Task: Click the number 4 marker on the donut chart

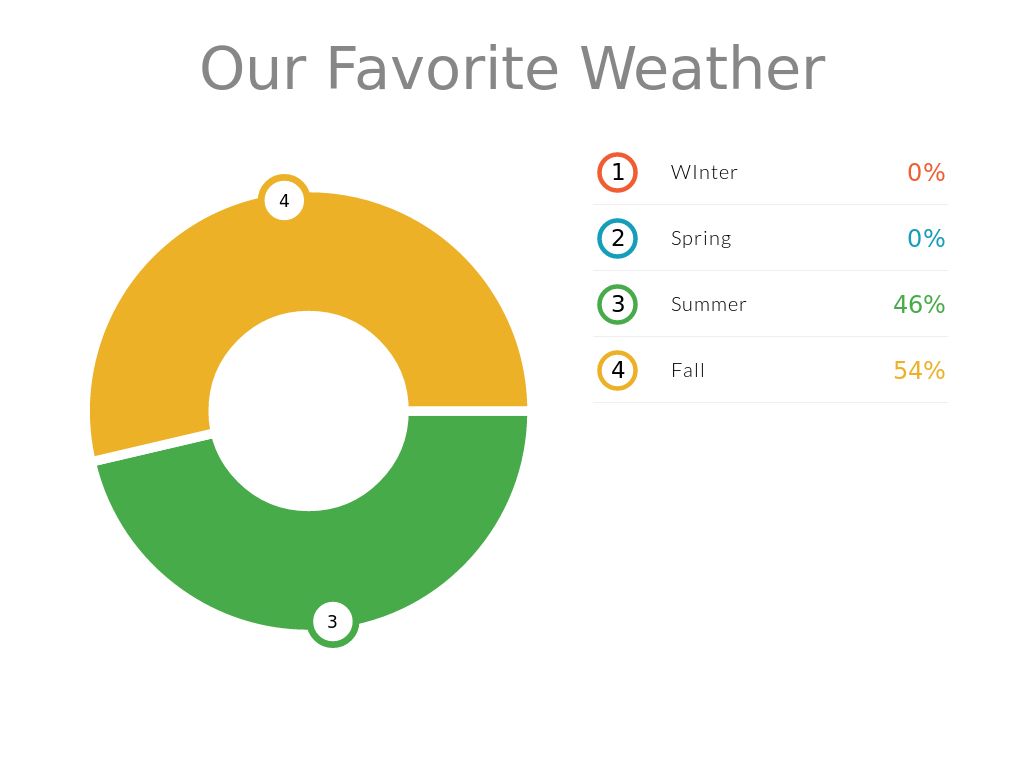Action: [284, 200]
